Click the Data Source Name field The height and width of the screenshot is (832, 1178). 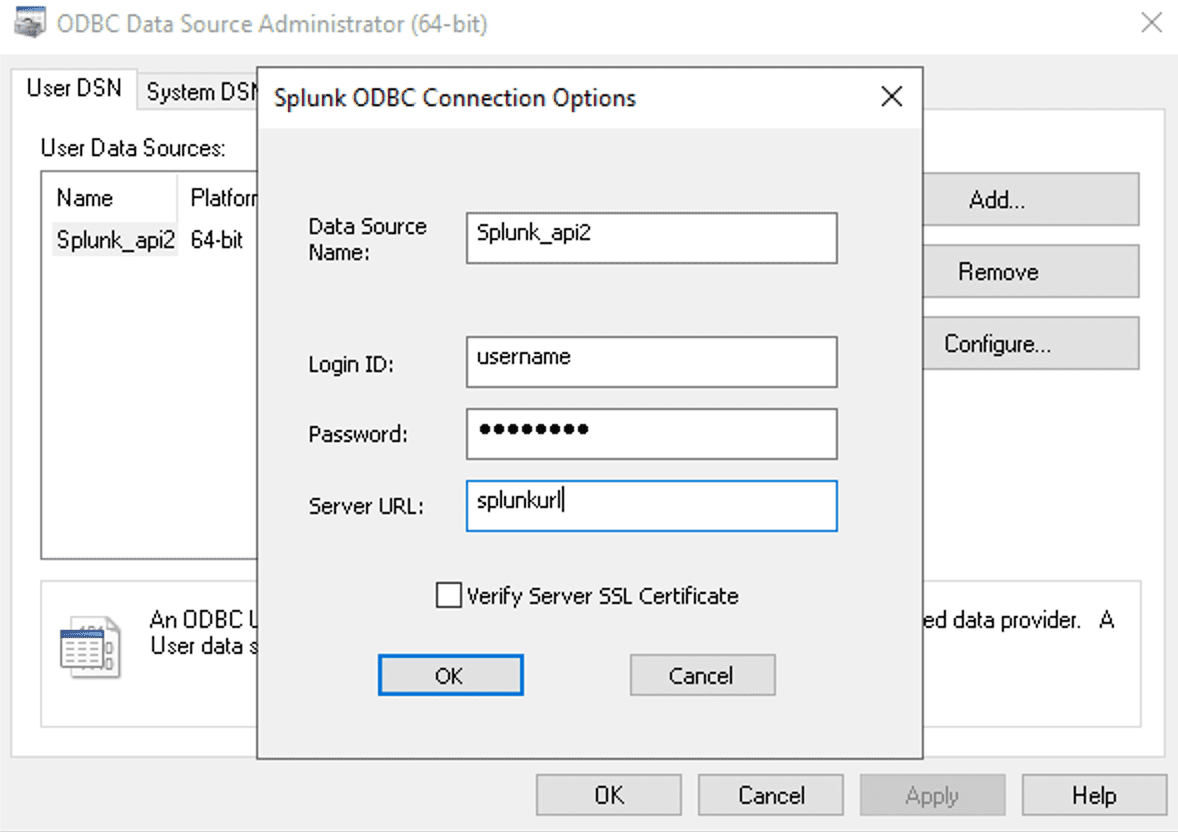[x=651, y=239]
